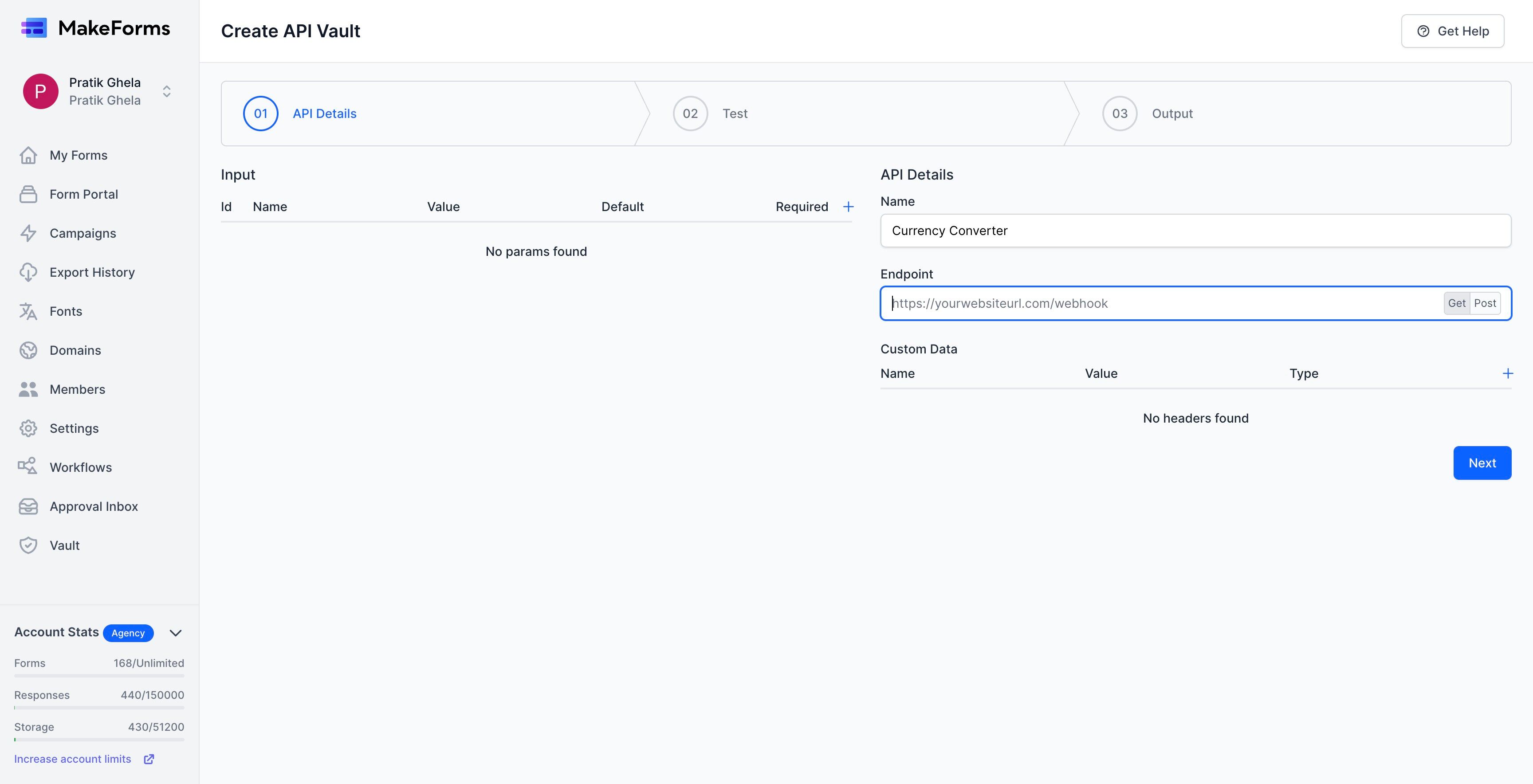Screen dimensions: 1533x784
Task: Open Increase account limits link
Action: click(73, 759)
